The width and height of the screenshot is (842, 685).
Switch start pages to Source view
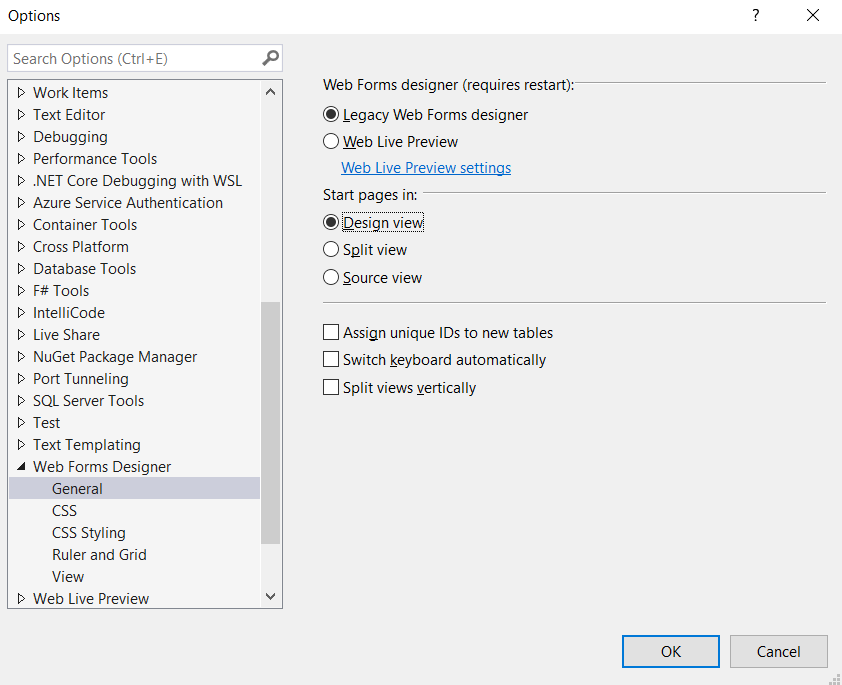[331, 277]
